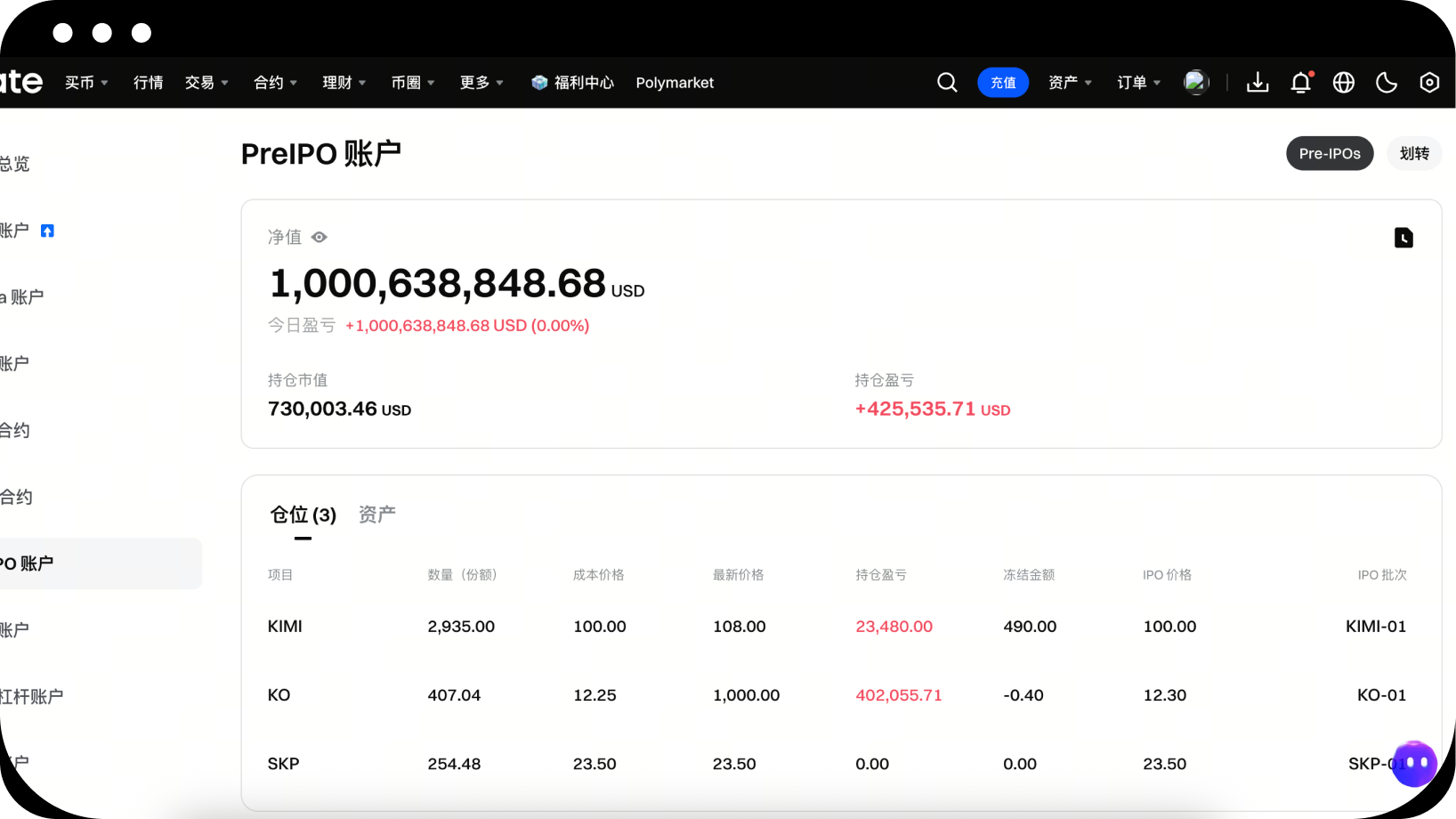Click the 成本价格 column header
This screenshot has height=819, width=1456.
point(598,575)
